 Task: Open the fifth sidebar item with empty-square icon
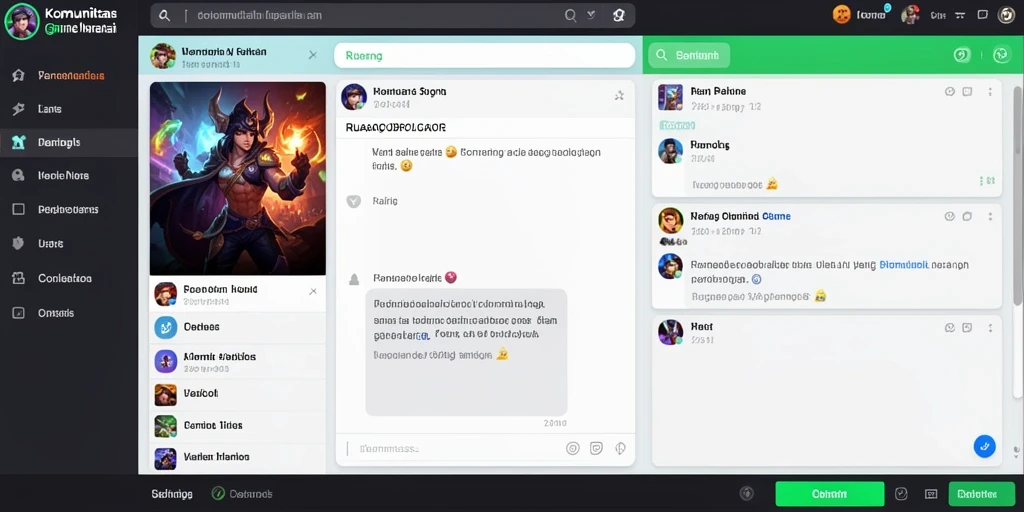click(69, 210)
